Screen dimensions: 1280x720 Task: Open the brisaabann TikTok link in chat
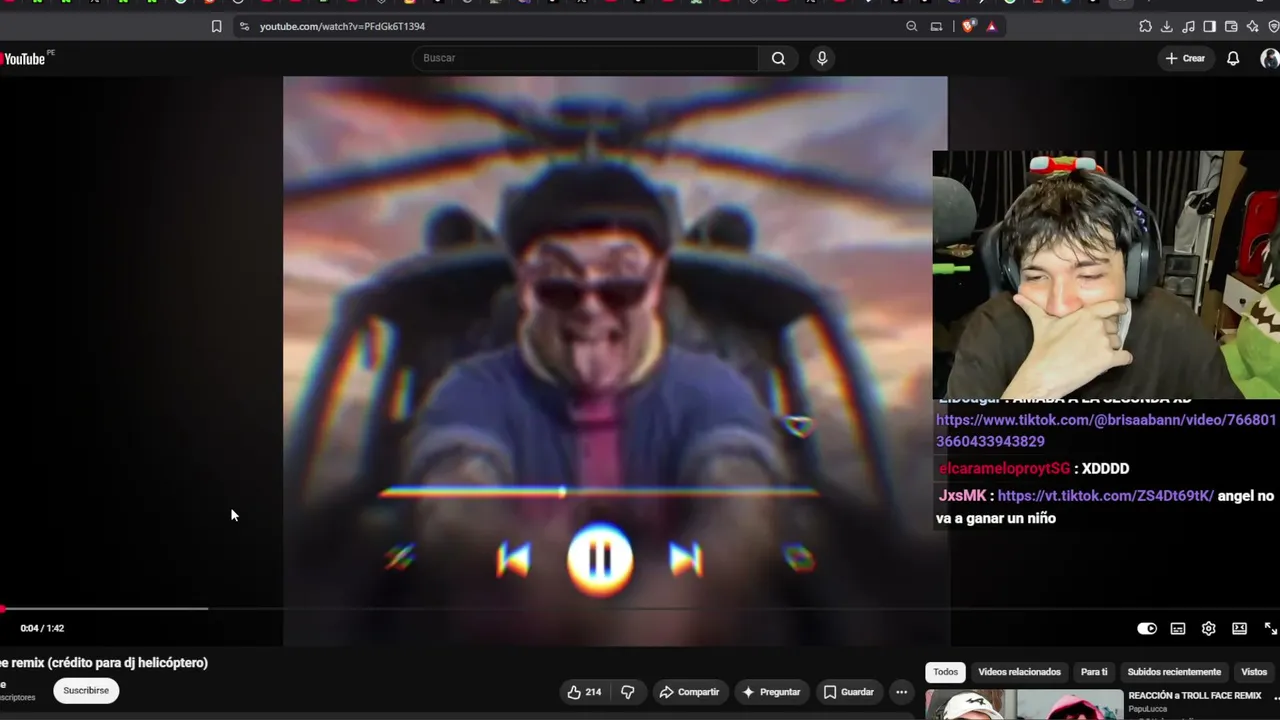click(1106, 431)
